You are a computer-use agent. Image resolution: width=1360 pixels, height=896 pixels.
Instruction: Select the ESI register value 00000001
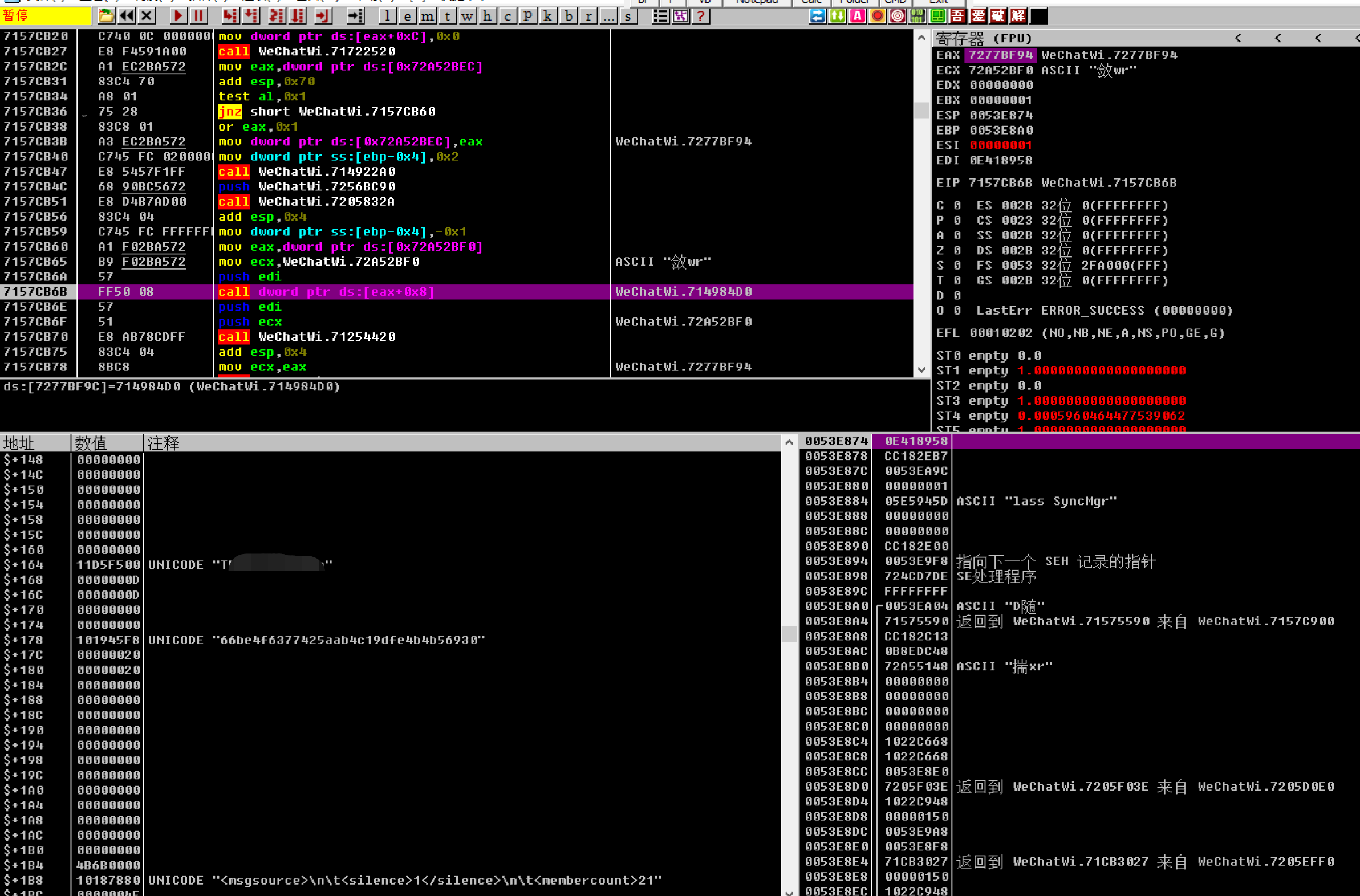click(1001, 146)
